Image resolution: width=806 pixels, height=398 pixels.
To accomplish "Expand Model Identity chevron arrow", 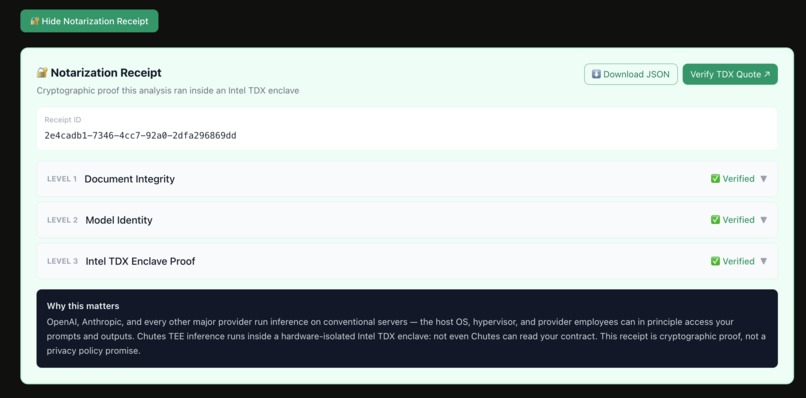I will pos(763,220).
